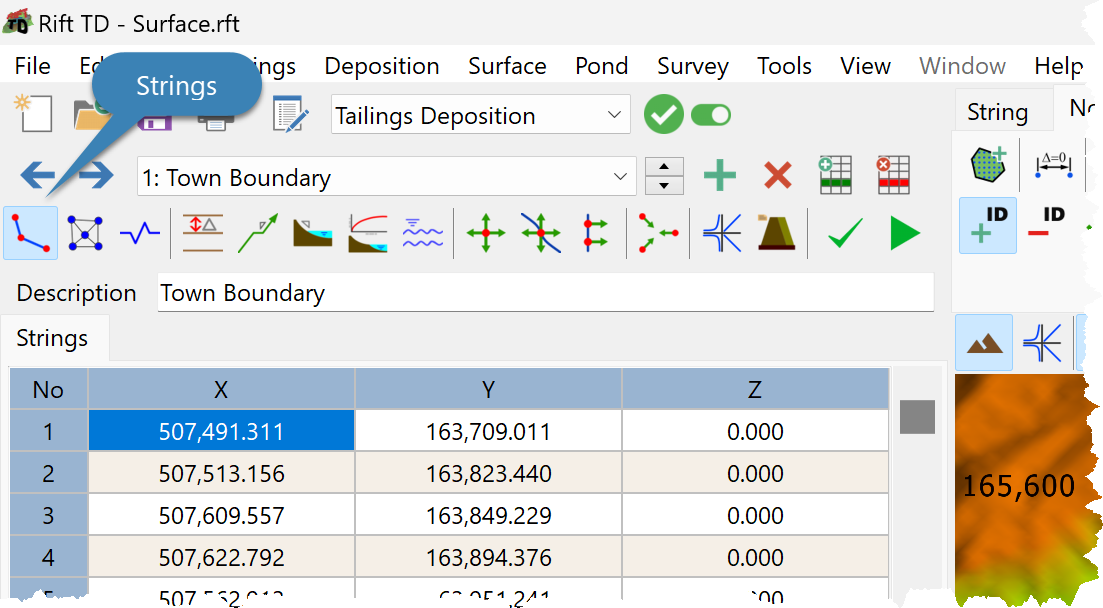Click the green circle checkmark button
The width and height of the screenshot is (1103, 608).
(663, 114)
